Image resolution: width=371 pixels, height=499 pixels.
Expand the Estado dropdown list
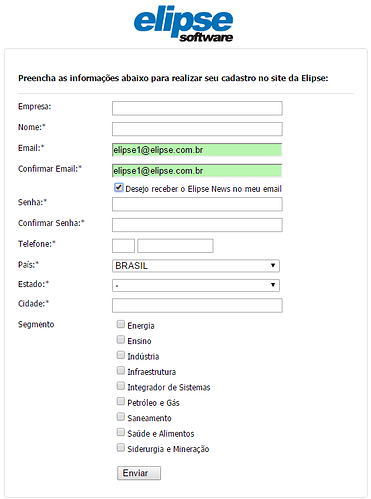coord(196,285)
